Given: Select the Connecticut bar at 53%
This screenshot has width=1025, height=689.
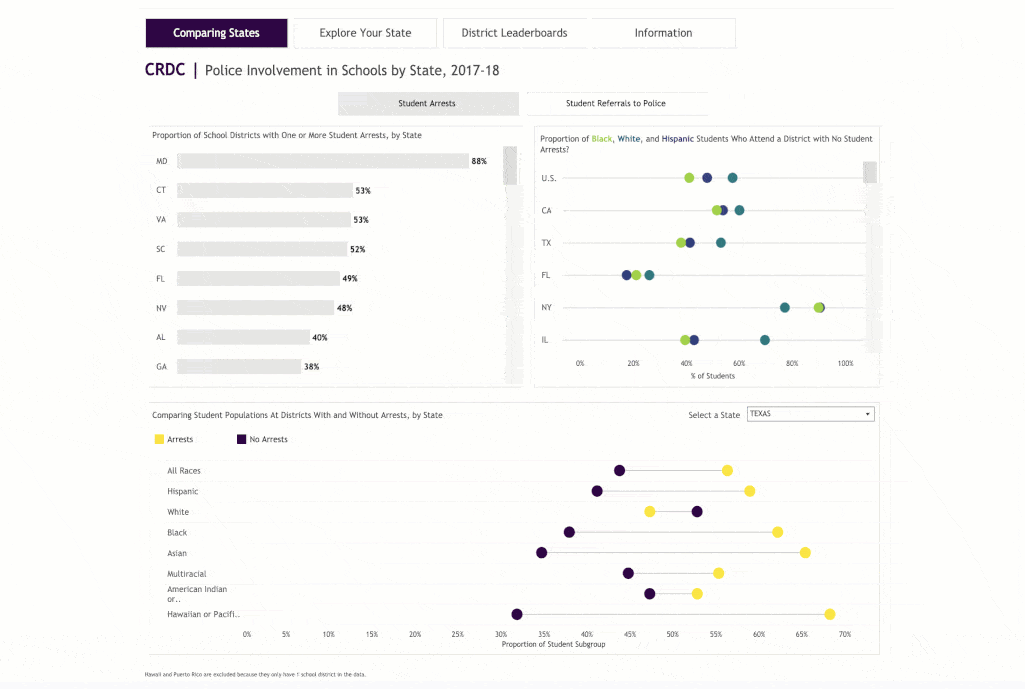Looking at the screenshot, I should 265,190.
